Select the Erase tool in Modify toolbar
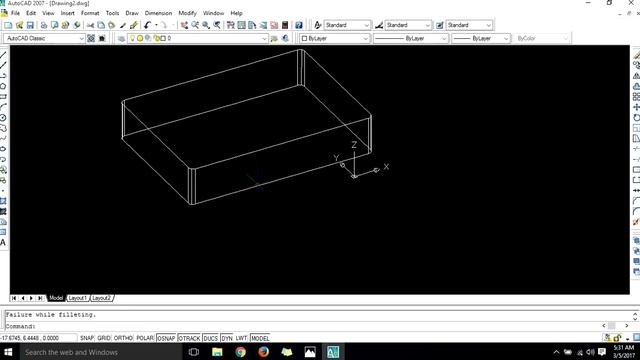This screenshot has width=640, height=360. click(636, 55)
